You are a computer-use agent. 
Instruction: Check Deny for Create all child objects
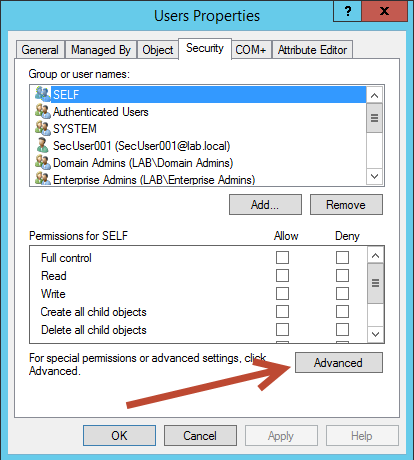[342, 312]
